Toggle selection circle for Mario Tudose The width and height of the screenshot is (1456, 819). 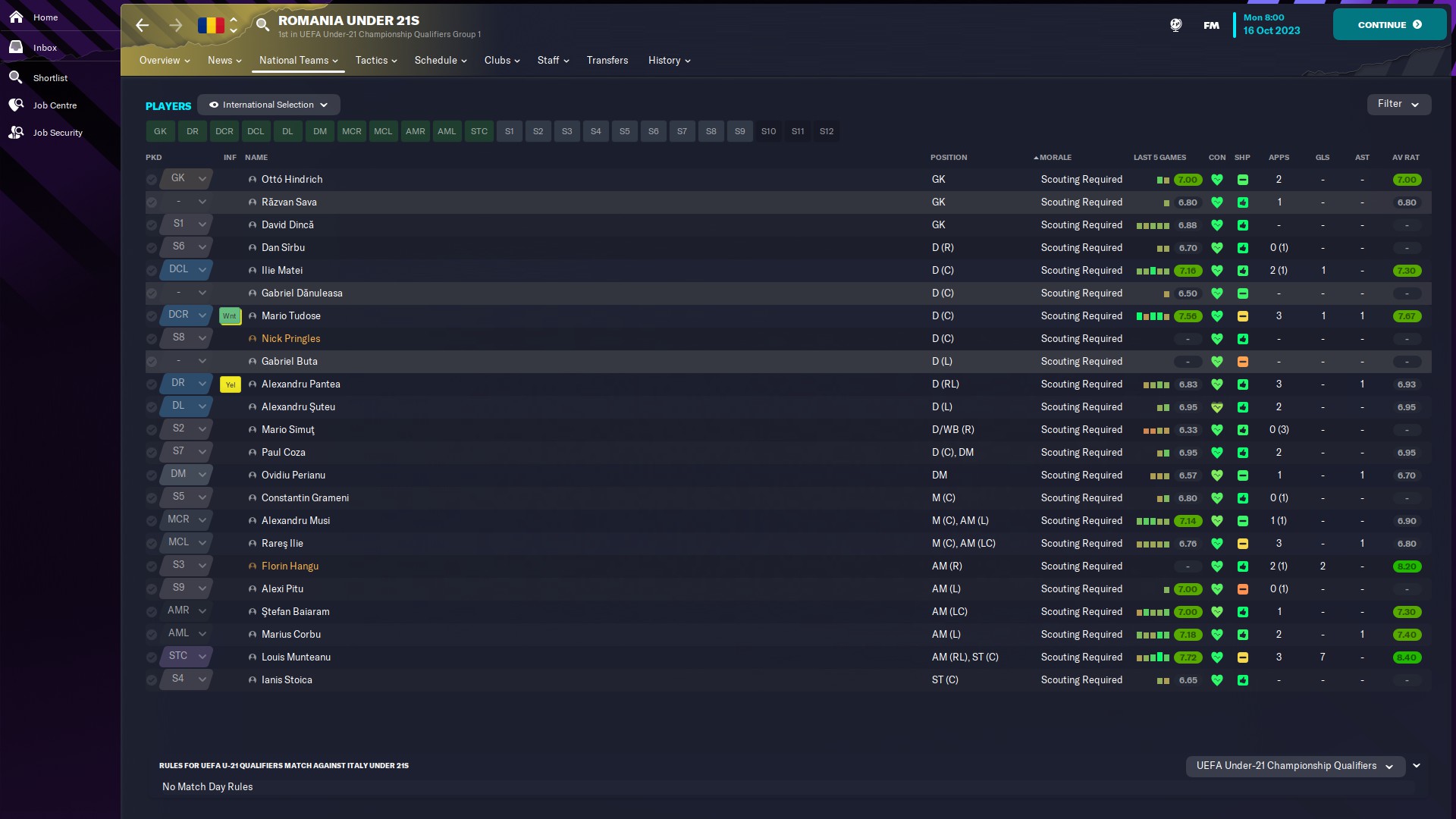click(x=152, y=316)
